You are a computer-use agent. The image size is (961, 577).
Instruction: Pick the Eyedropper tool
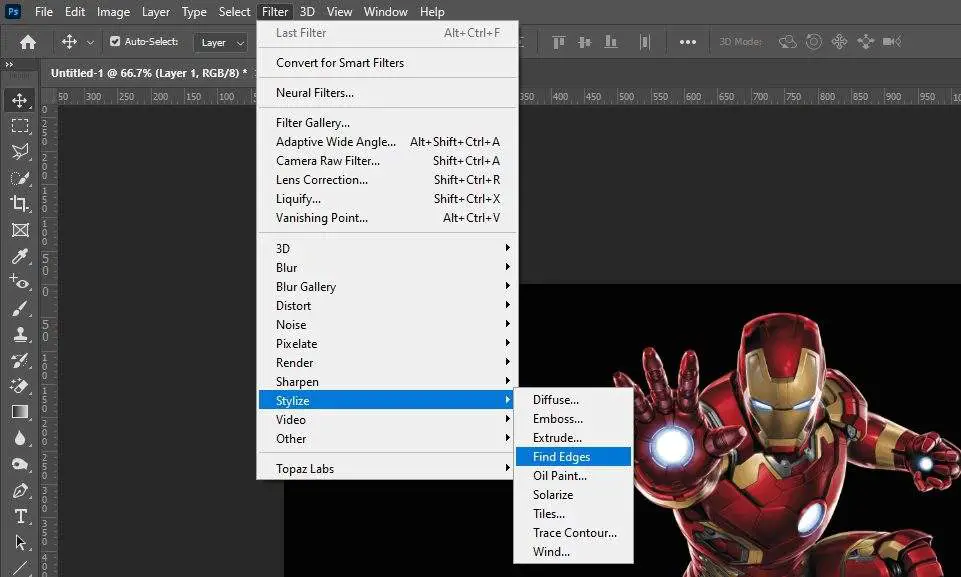point(19,257)
